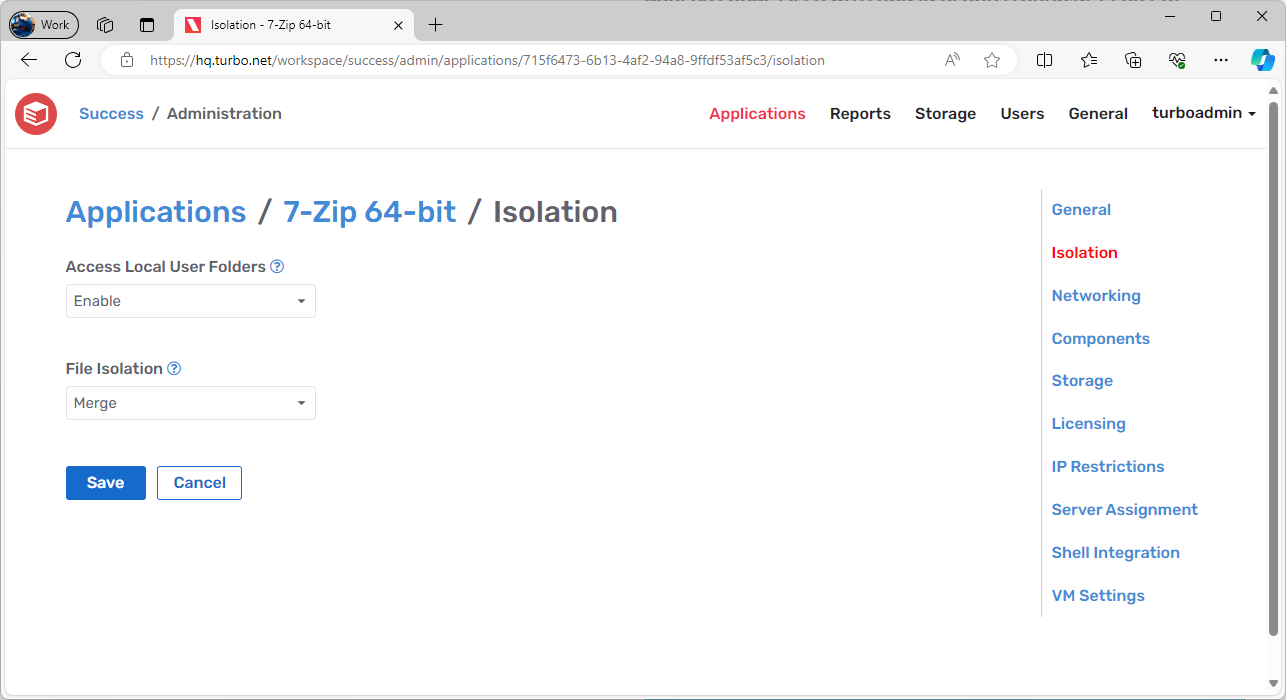The height and width of the screenshot is (700, 1286).
Task: Reload the current page
Action: pyautogui.click(x=72, y=60)
